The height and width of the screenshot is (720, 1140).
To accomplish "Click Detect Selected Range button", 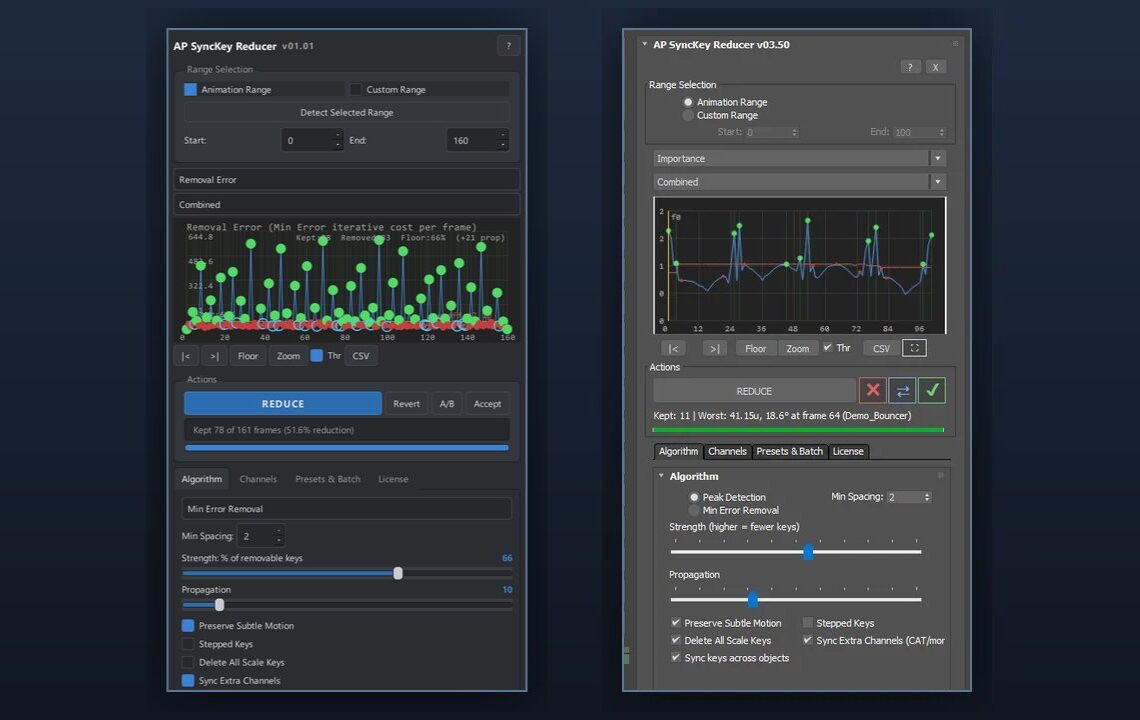I will (x=347, y=113).
